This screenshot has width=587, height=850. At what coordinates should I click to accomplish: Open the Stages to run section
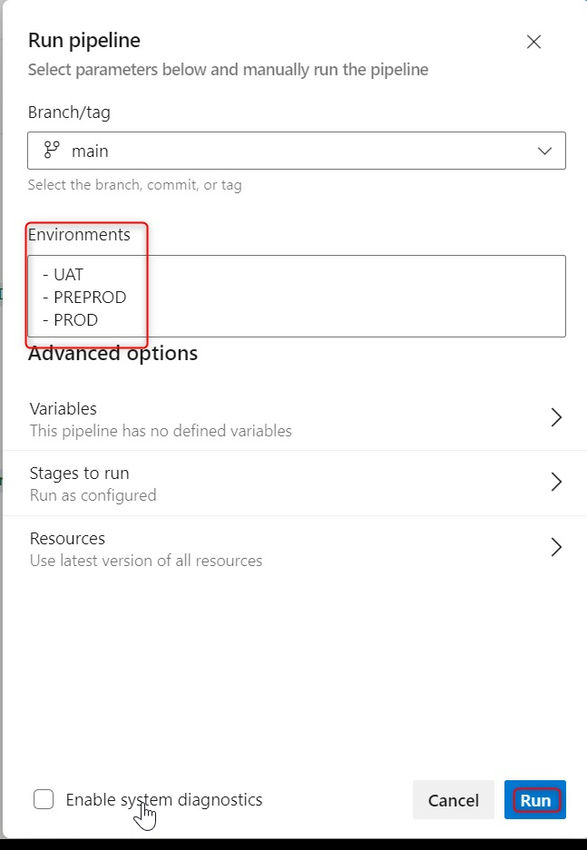295,483
